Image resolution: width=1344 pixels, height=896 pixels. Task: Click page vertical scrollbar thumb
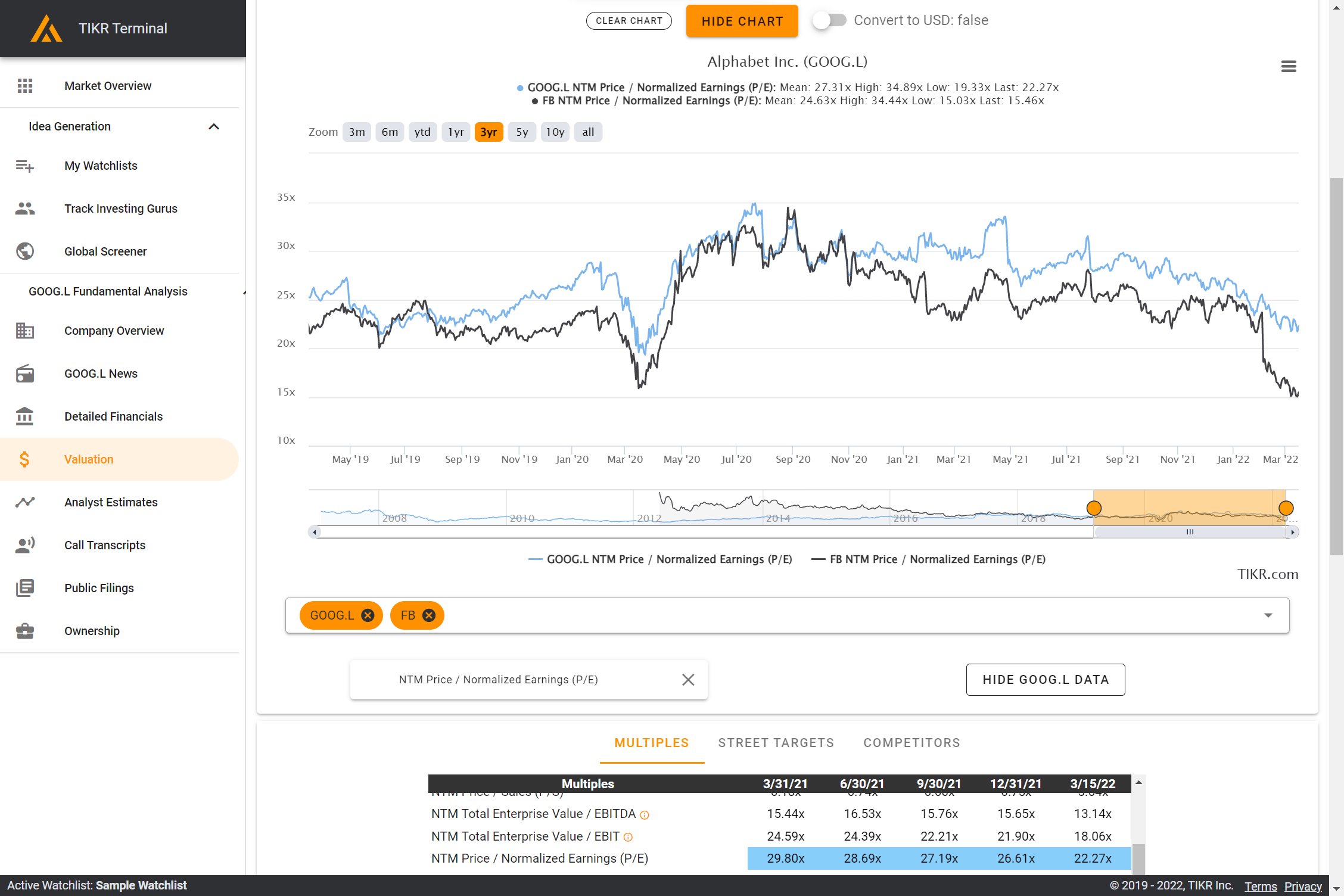point(1337,366)
